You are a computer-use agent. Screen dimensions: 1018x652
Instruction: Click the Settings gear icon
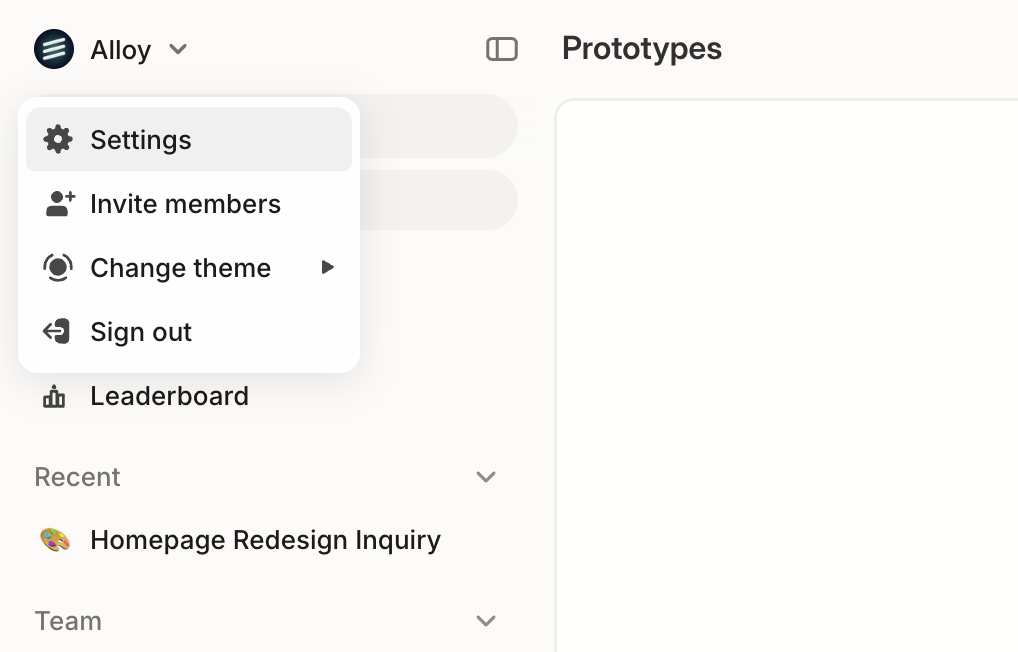point(58,139)
